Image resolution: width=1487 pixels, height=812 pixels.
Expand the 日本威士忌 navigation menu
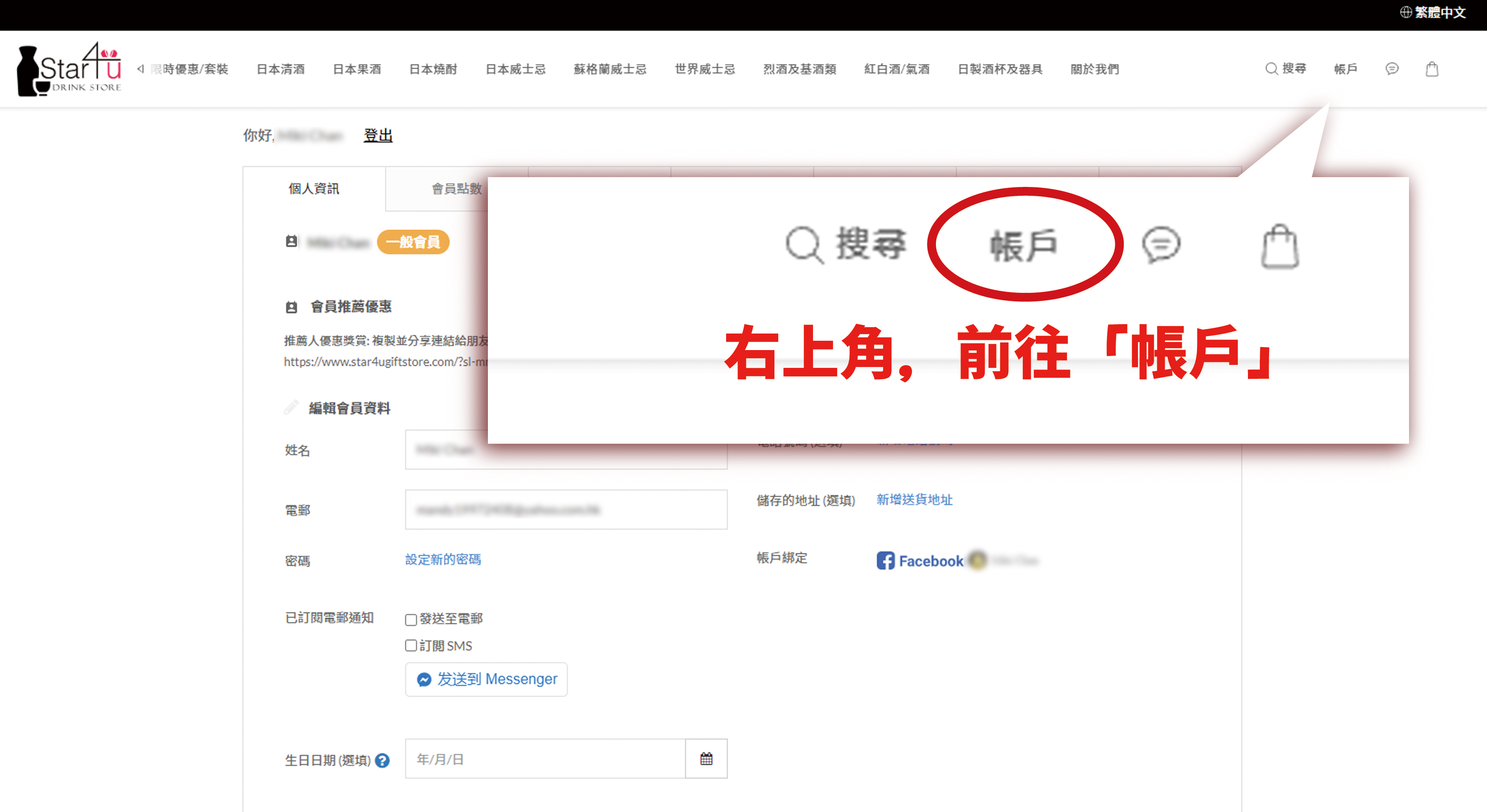(x=515, y=69)
